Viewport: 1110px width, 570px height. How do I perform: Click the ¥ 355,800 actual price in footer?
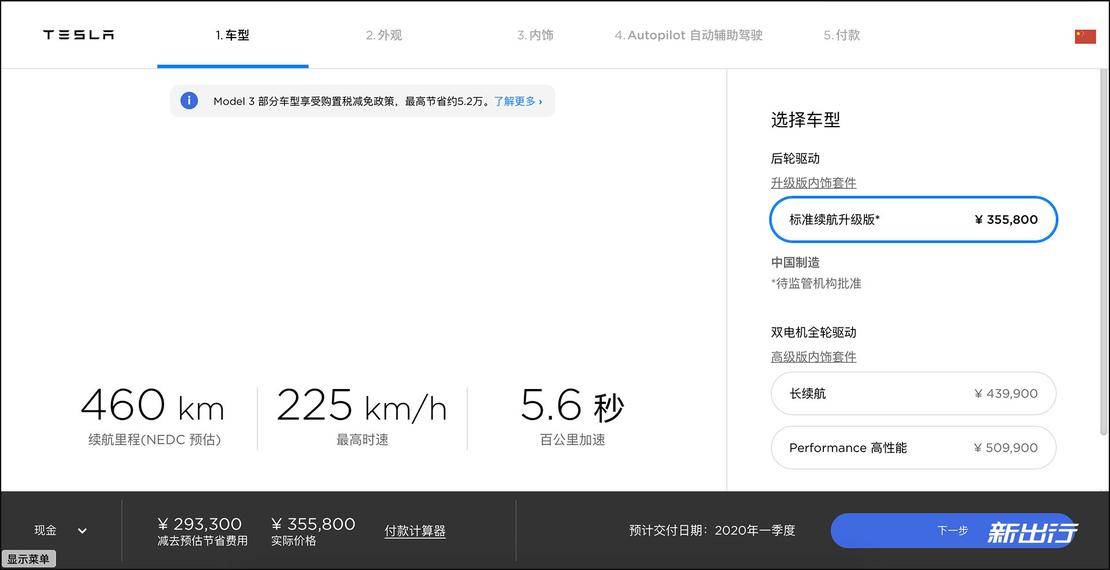click(x=313, y=524)
